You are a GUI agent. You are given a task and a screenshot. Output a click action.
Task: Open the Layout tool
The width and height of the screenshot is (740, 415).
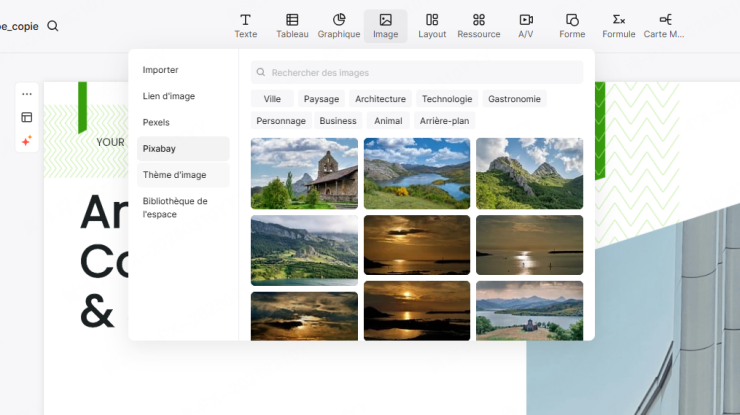click(x=432, y=25)
